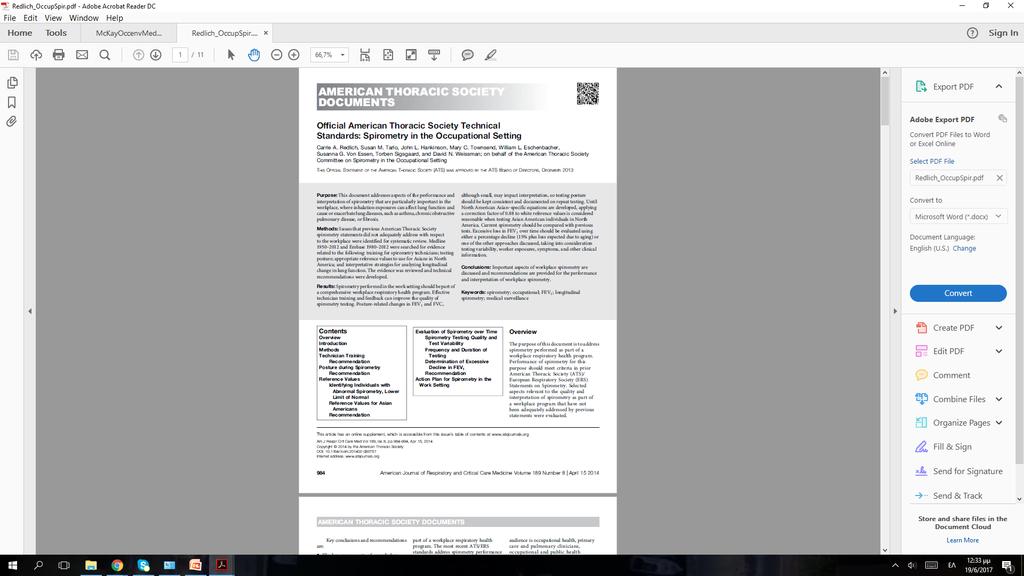Click the document vertical scrollbar thumb
This screenshot has height=576, width=1024.
(x=885, y=101)
